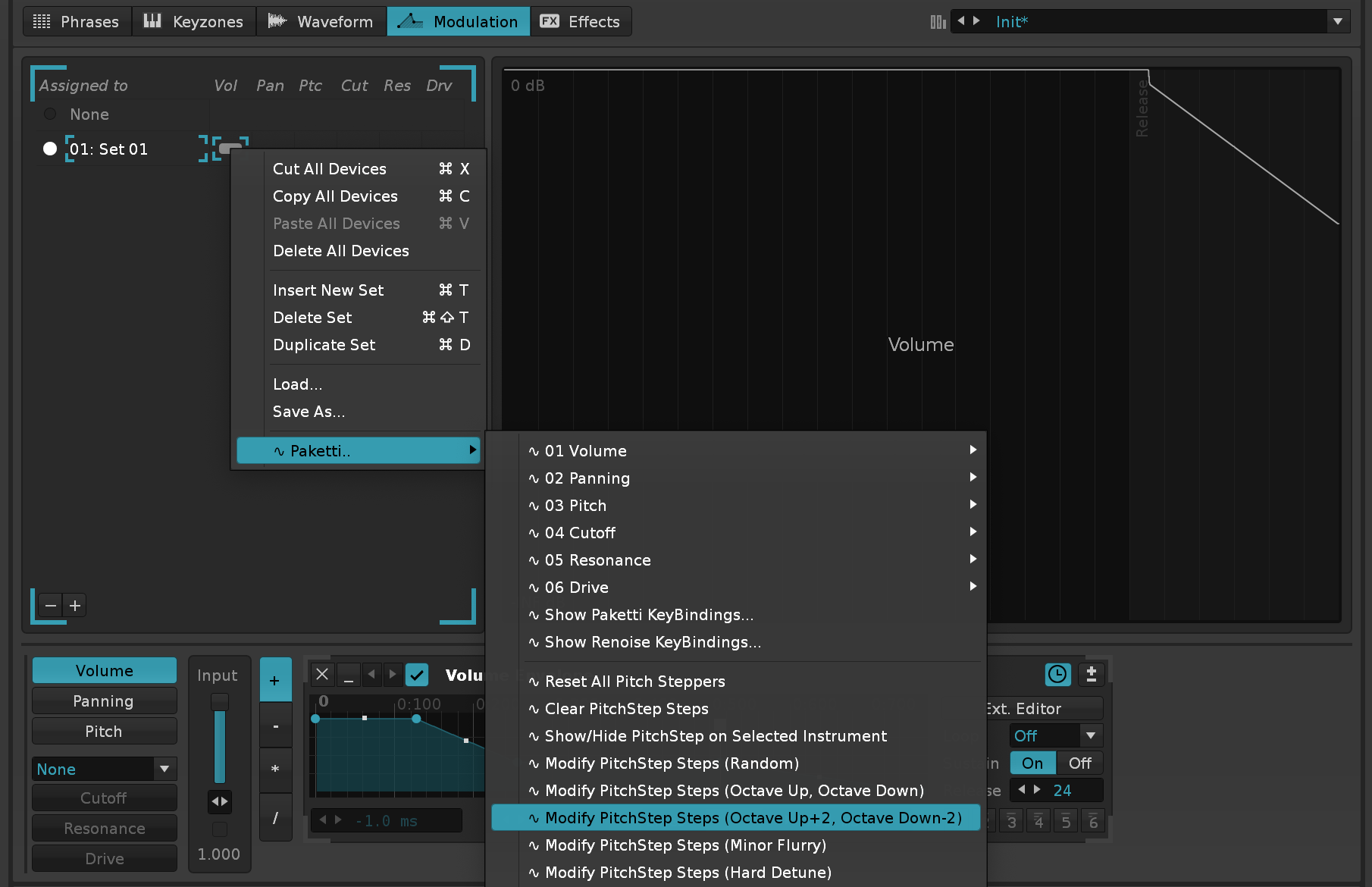This screenshot has height=887, width=1372.
Task: Switch Sustain to Off
Action: 1079,763
